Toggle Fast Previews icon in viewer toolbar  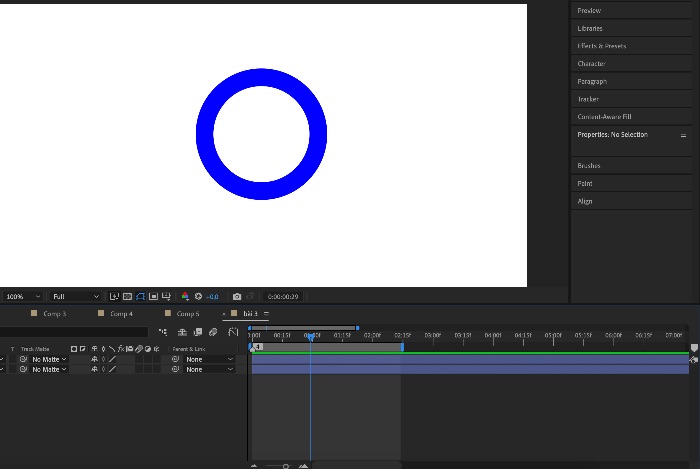pos(114,296)
